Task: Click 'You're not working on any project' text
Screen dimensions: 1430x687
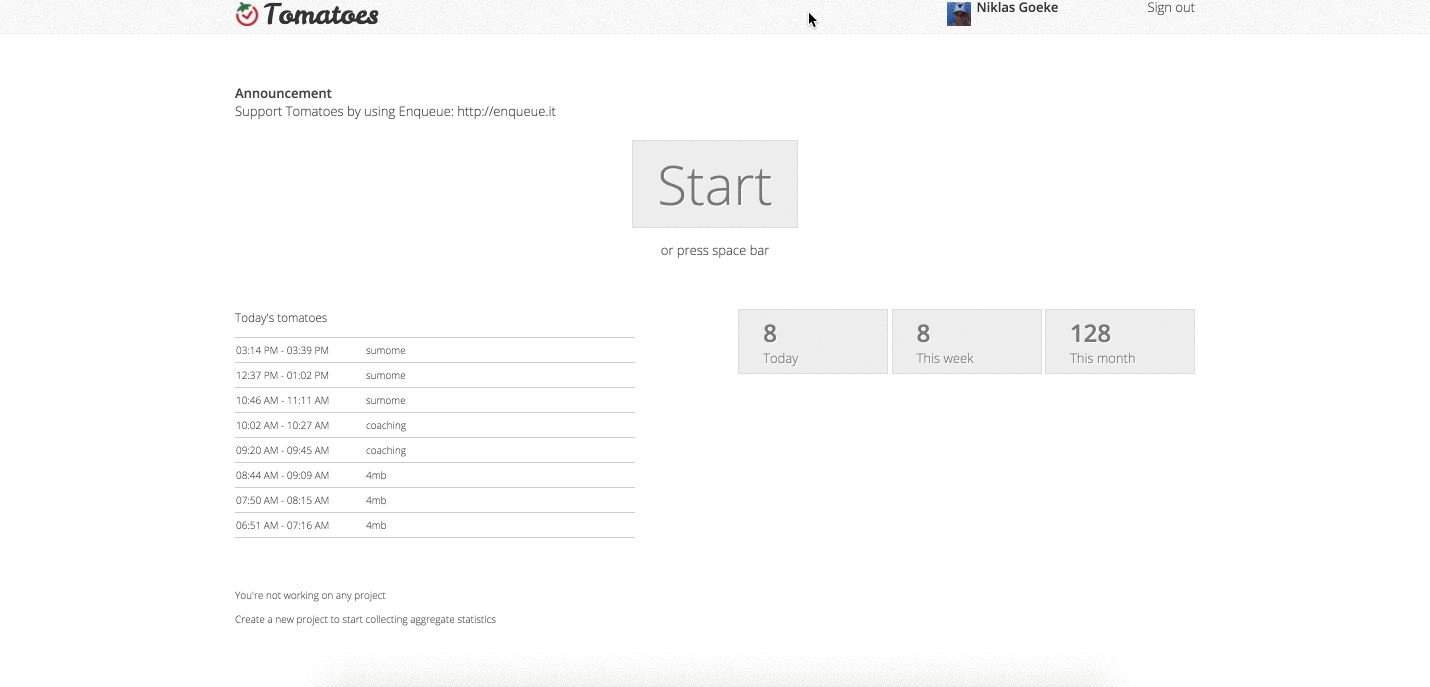Action: (310, 596)
